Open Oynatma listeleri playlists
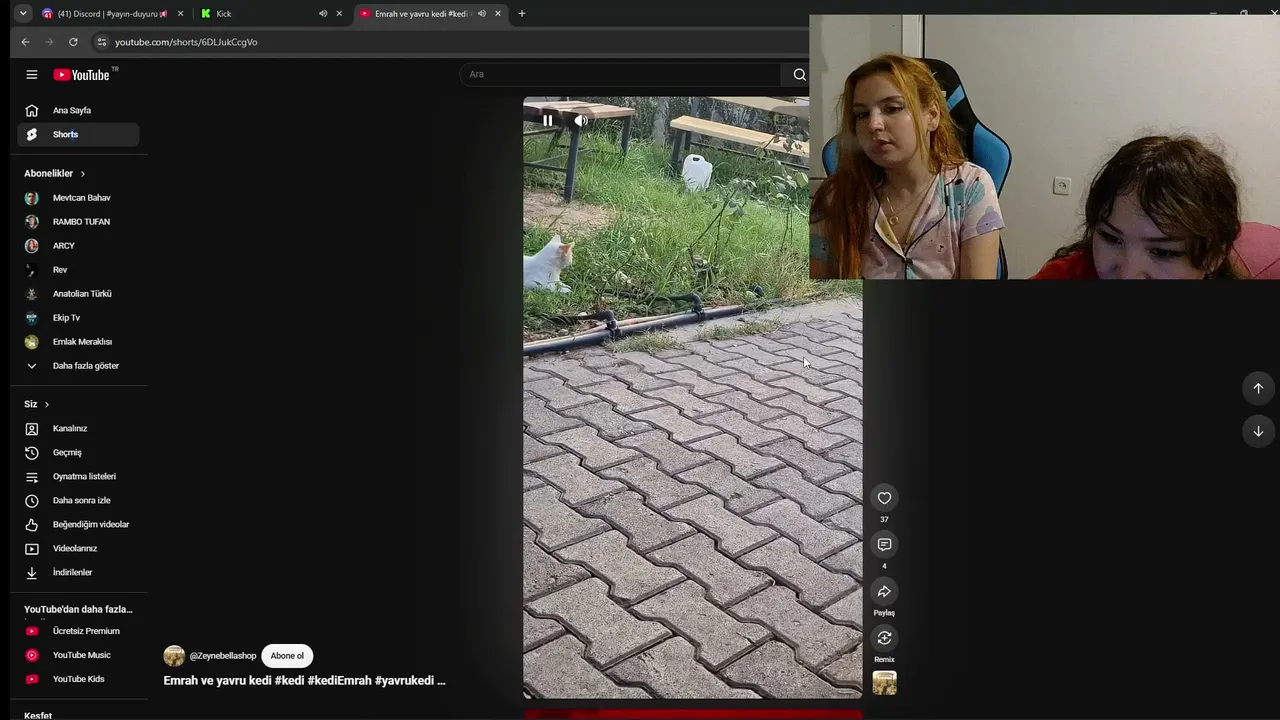The image size is (1280, 720). [x=79, y=477]
